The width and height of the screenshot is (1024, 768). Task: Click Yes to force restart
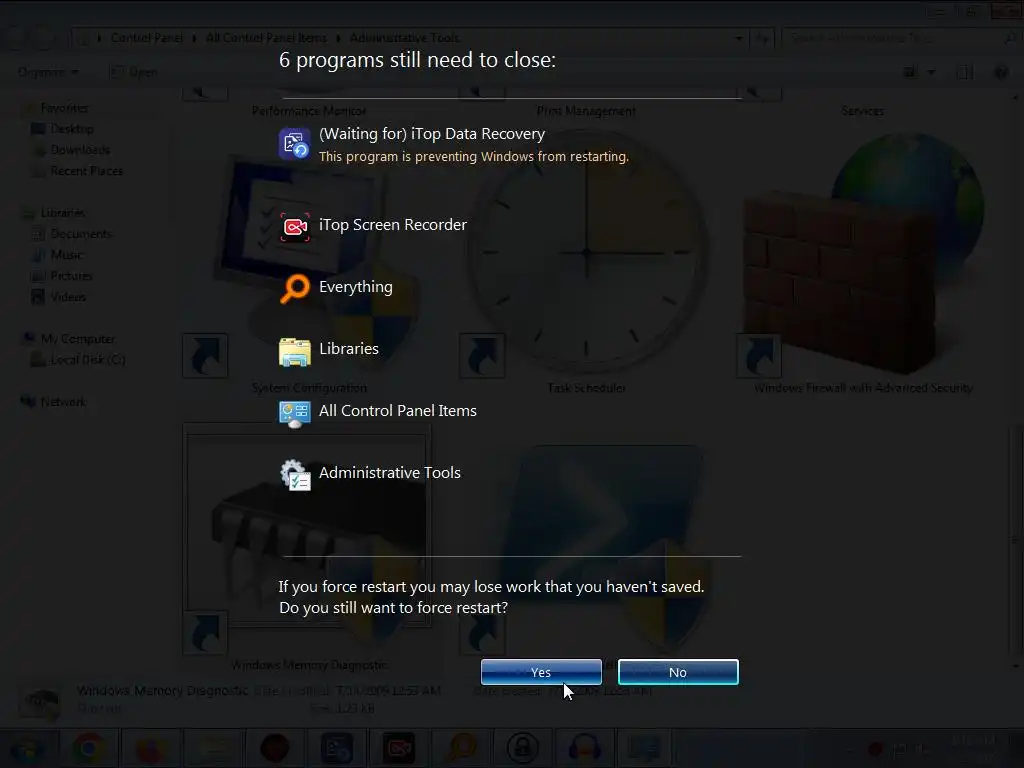pos(541,672)
